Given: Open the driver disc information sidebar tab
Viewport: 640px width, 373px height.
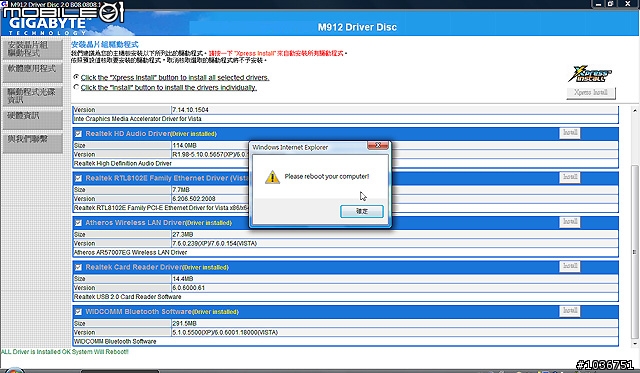Looking at the screenshot, I should [x=32, y=96].
